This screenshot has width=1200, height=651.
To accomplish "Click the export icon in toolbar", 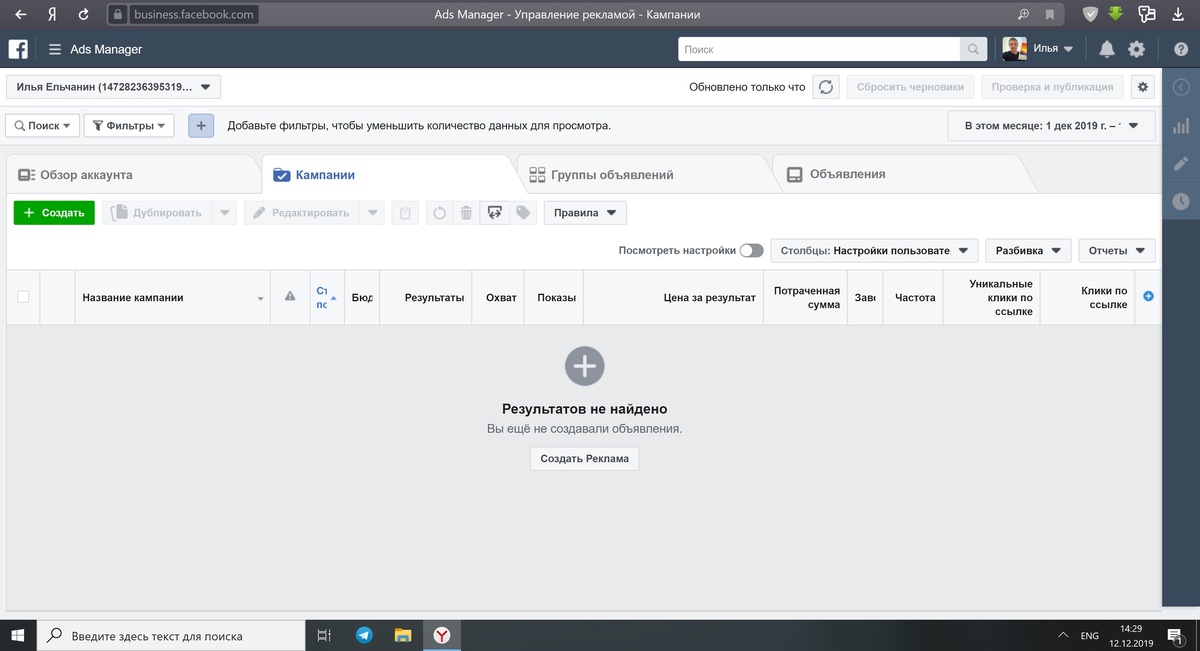I will tap(494, 213).
